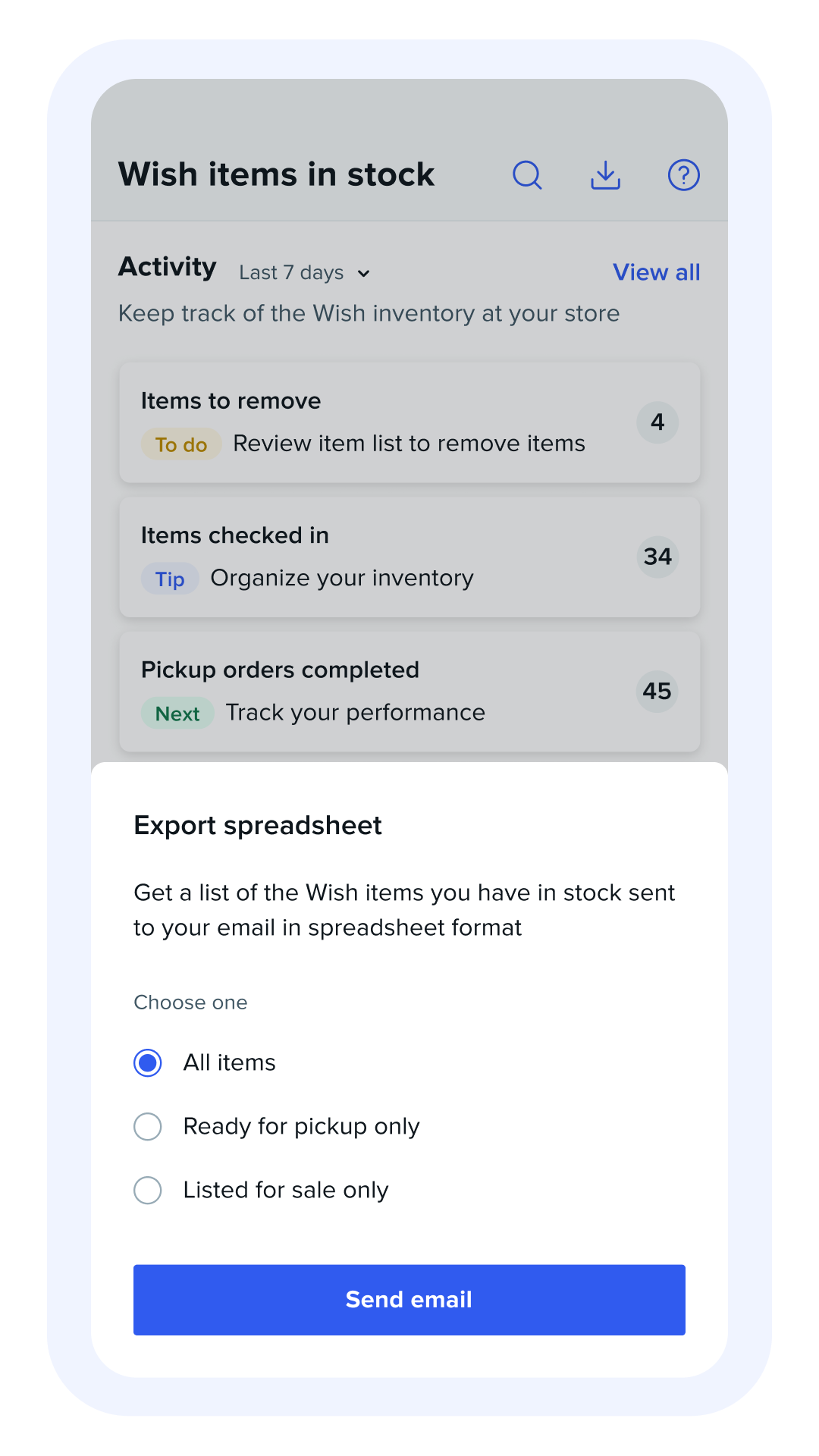Open the To do tagged item list

pos(180,444)
